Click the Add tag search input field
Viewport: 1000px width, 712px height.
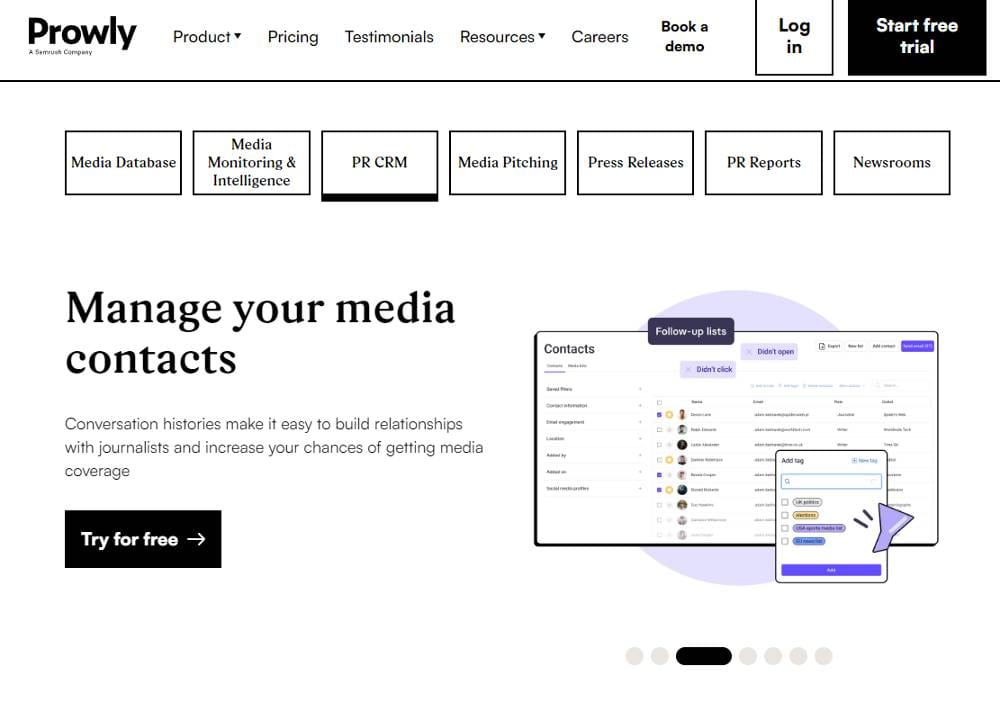tap(832, 481)
